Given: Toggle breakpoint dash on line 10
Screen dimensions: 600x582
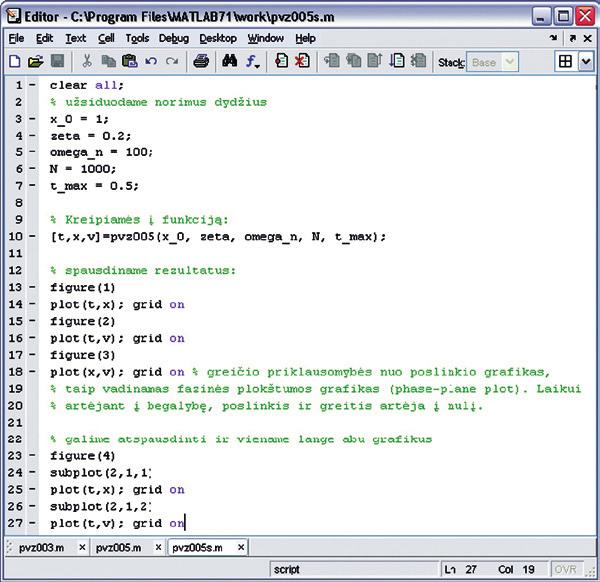Looking at the screenshot, I should click(x=33, y=236).
